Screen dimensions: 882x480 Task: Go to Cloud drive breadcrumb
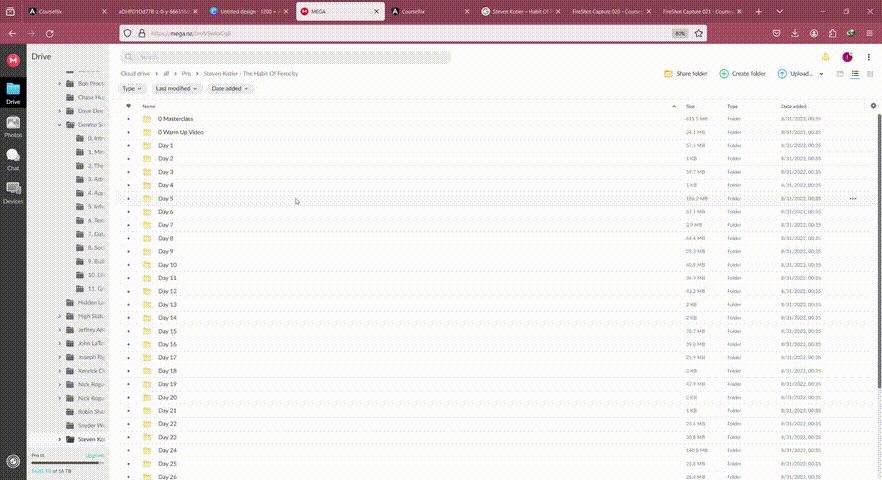[135, 74]
